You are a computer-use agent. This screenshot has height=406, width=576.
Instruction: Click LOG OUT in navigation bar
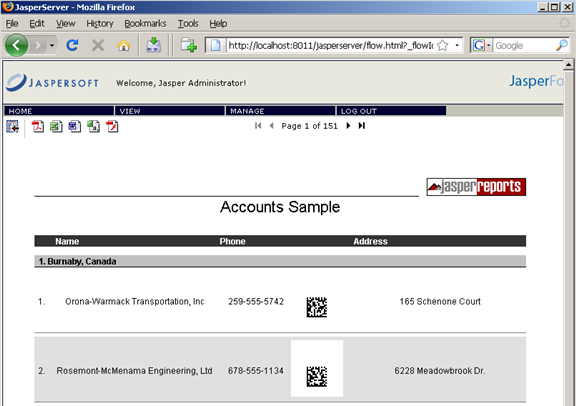click(x=391, y=111)
